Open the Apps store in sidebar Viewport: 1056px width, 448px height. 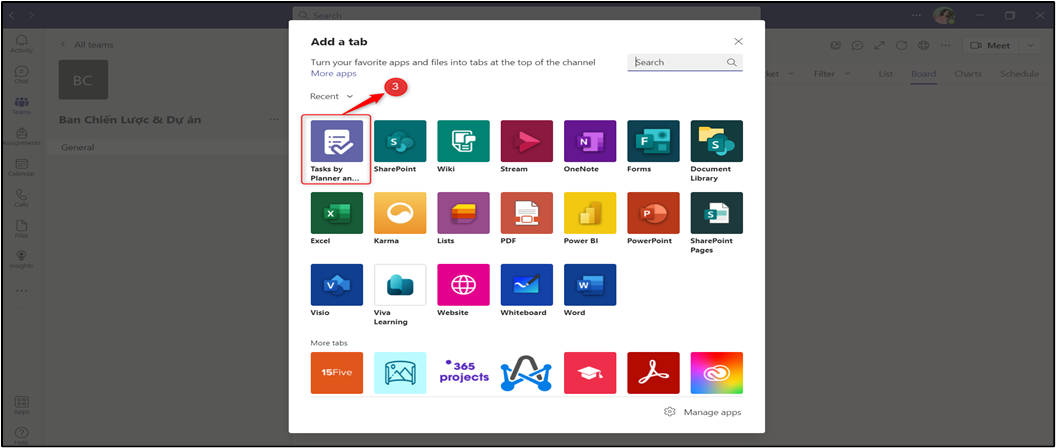click(x=22, y=405)
